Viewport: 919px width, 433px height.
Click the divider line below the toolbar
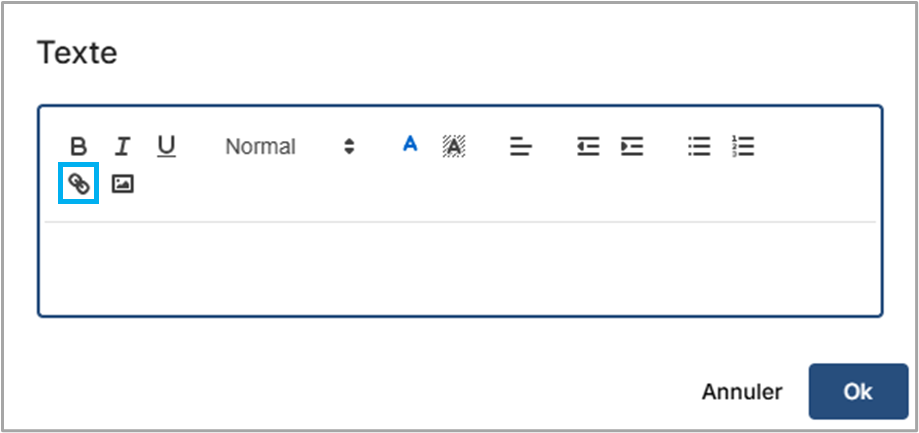pos(460,221)
